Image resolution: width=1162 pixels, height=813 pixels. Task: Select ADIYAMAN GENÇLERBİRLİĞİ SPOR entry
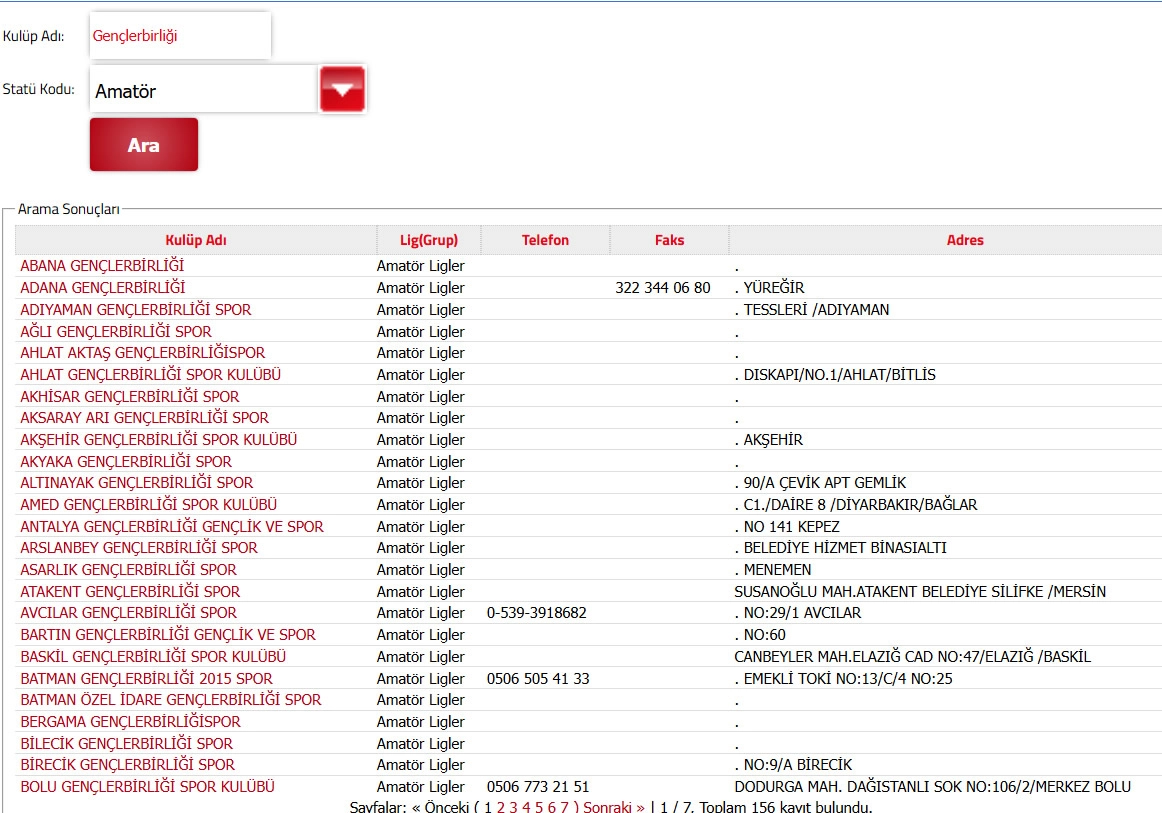pyautogui.click(x=136, y=310)
